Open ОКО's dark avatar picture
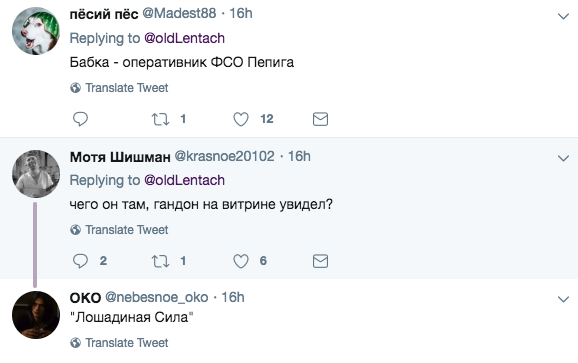 36,315
